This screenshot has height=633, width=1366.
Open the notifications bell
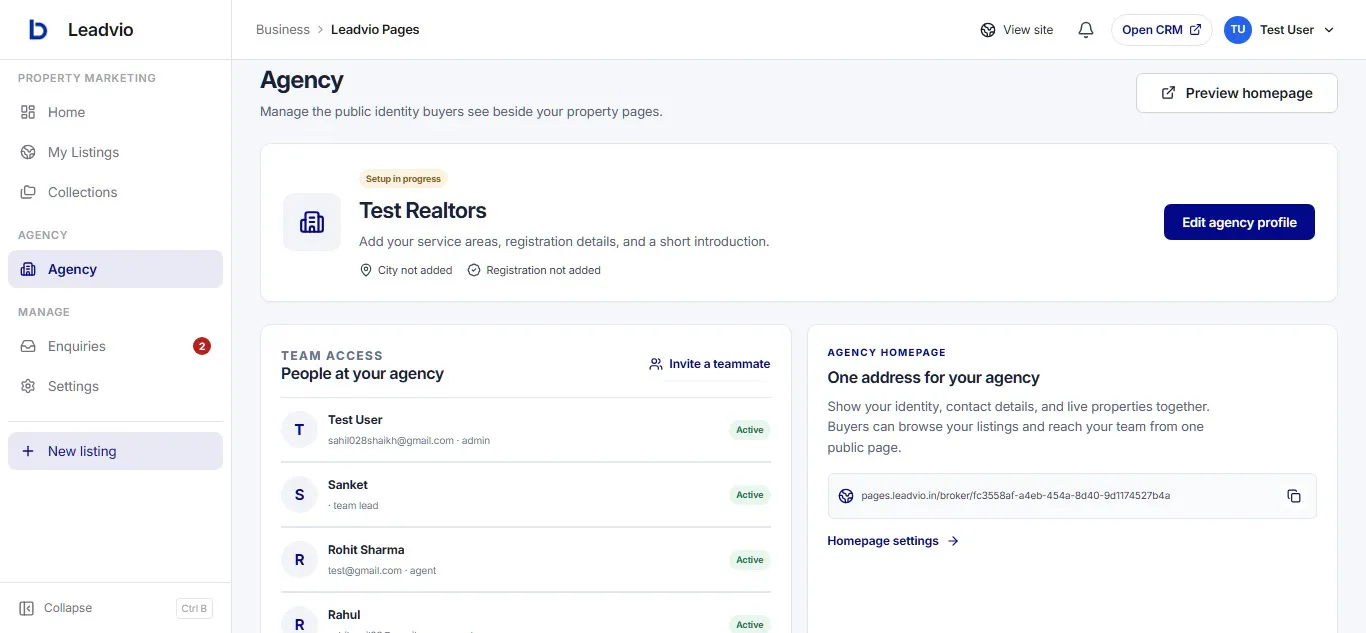pos(1086,30)
